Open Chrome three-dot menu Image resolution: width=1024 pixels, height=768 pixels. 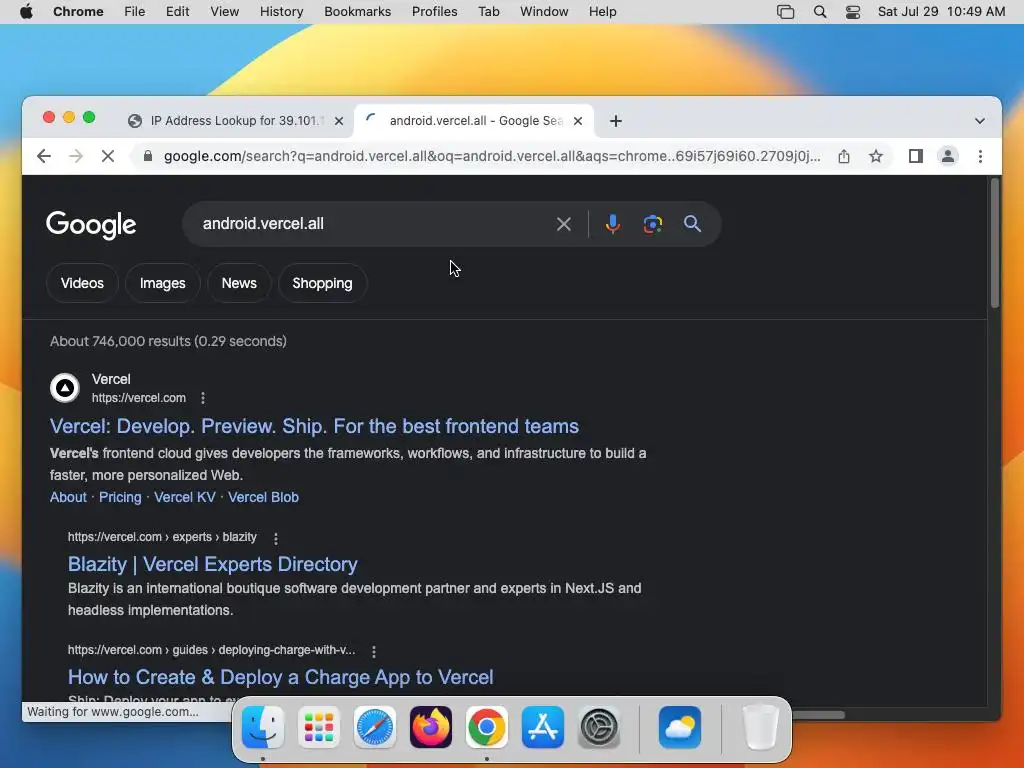(x=980, y=156)
